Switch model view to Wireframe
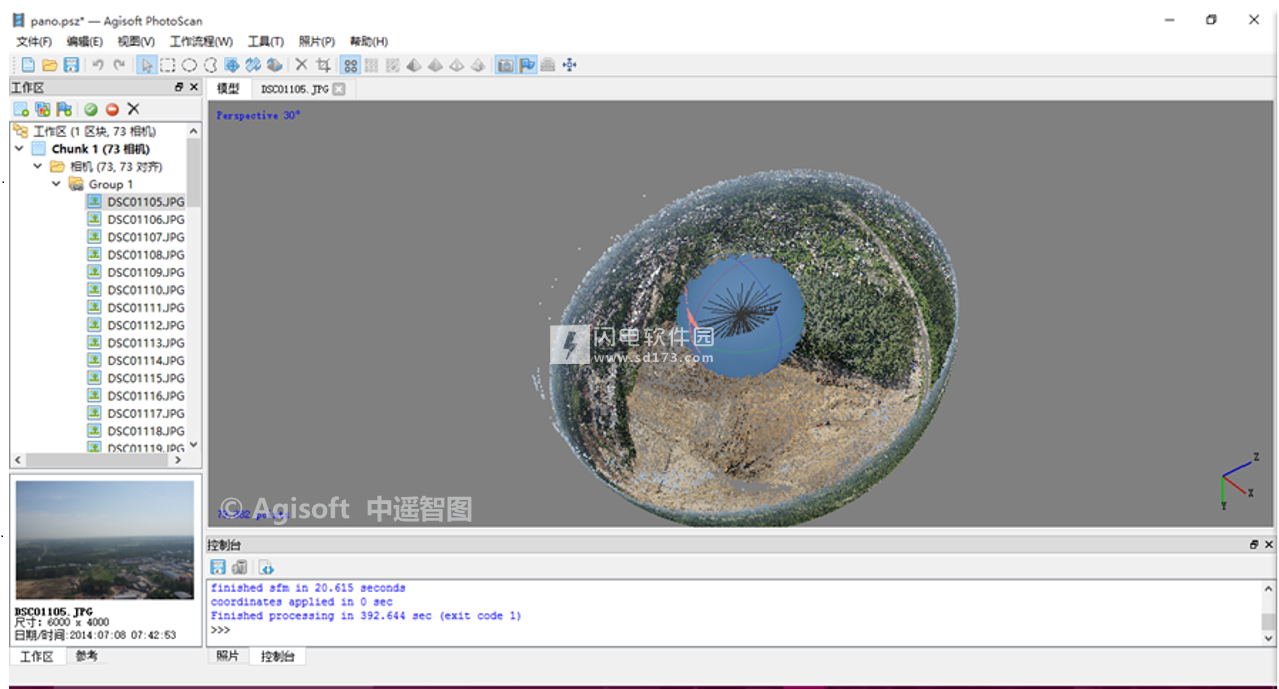Image resolution: width=1279 pixels, height=689 pixels. tap(457, 65)
